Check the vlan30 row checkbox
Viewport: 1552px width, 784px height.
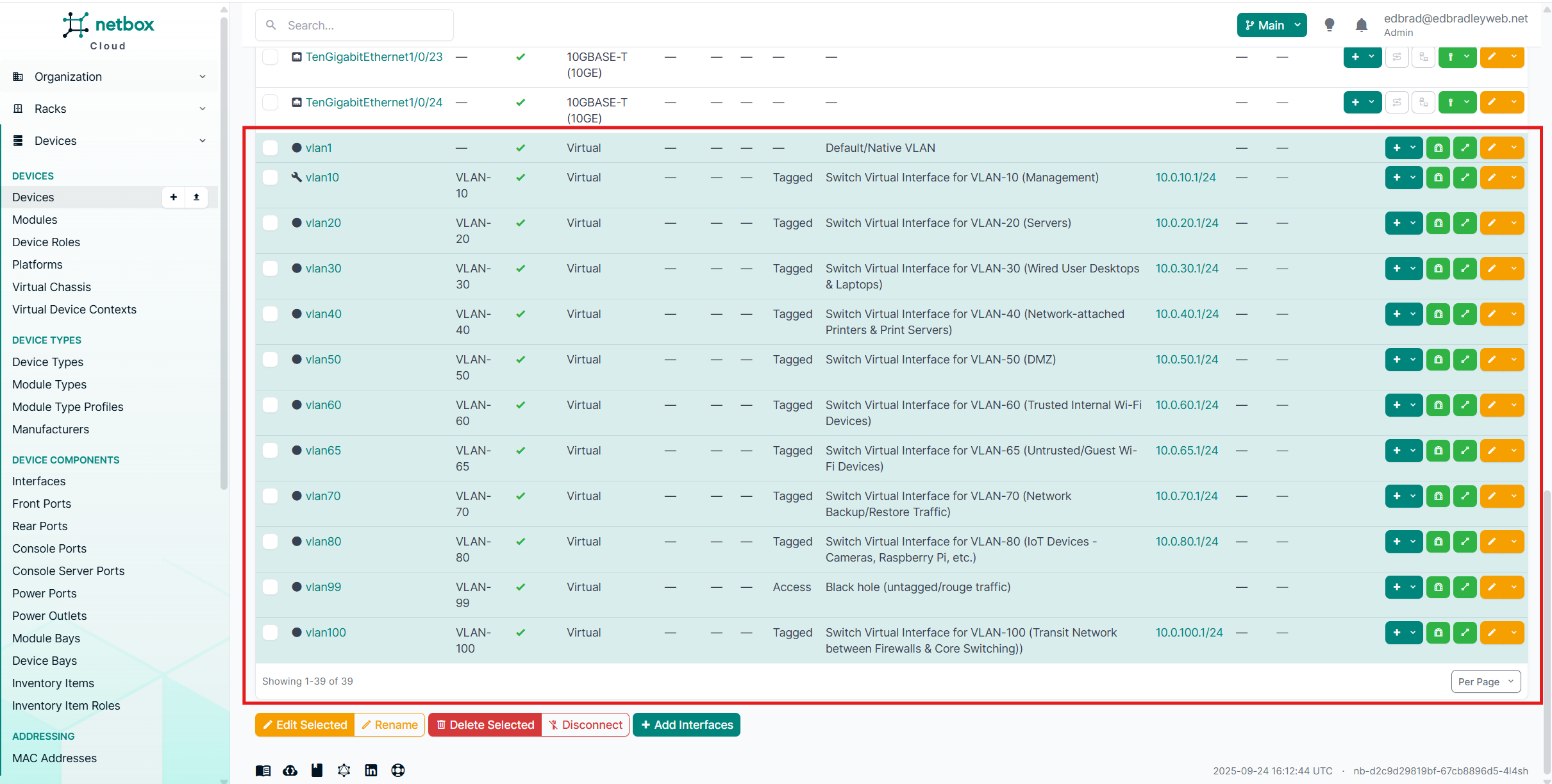pyautogui.click(x=271, y=269)
